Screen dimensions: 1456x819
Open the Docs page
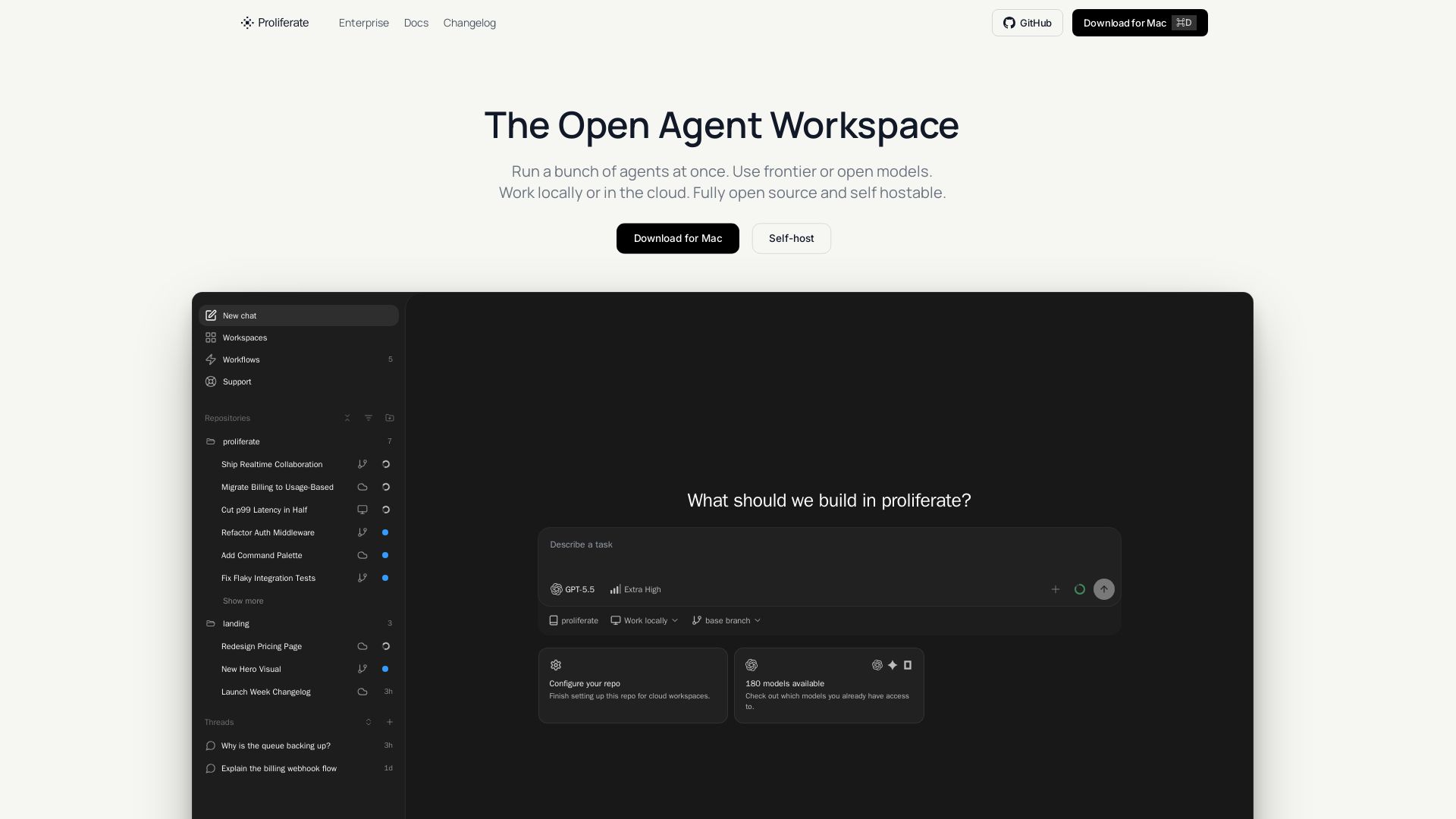[416, 23]
